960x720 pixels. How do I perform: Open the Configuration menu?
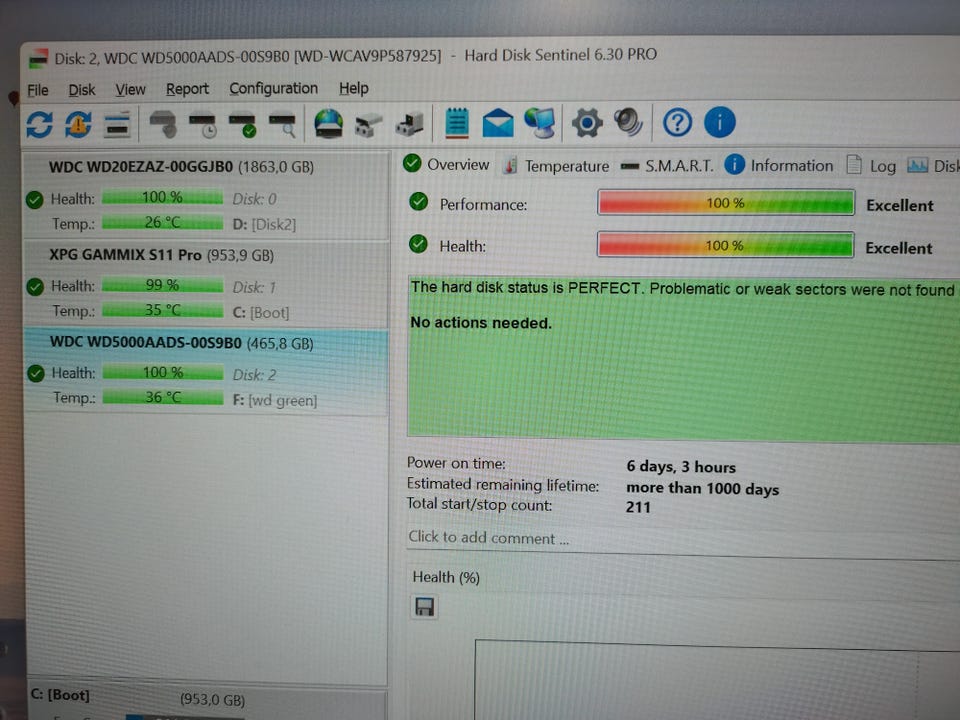[x=274, y=89]
